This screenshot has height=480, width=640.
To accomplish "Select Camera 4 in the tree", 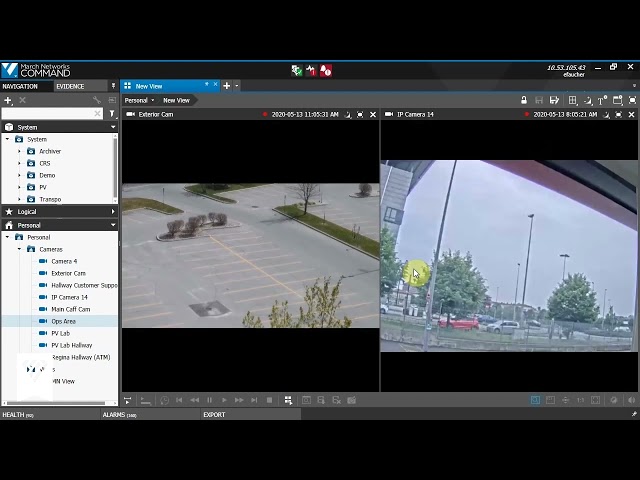I will point(64,261).
